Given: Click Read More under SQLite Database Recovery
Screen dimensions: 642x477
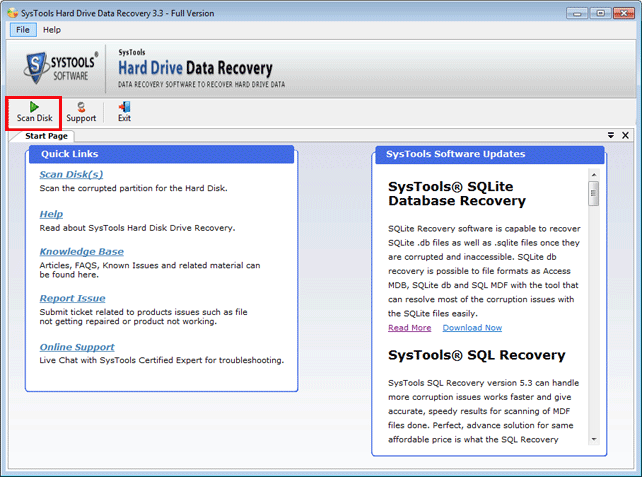Looking at the screenshot, I should click(409, 328).
